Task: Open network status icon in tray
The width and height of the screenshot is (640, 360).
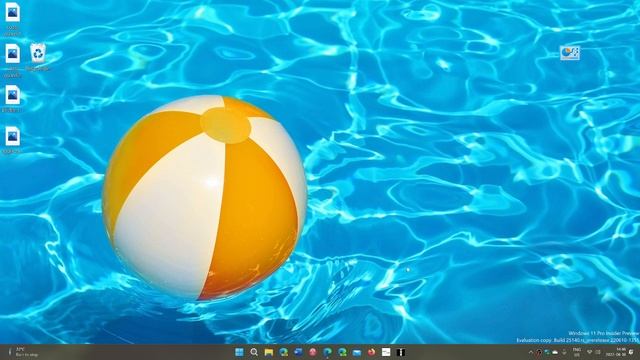Action: coord(589,352)
